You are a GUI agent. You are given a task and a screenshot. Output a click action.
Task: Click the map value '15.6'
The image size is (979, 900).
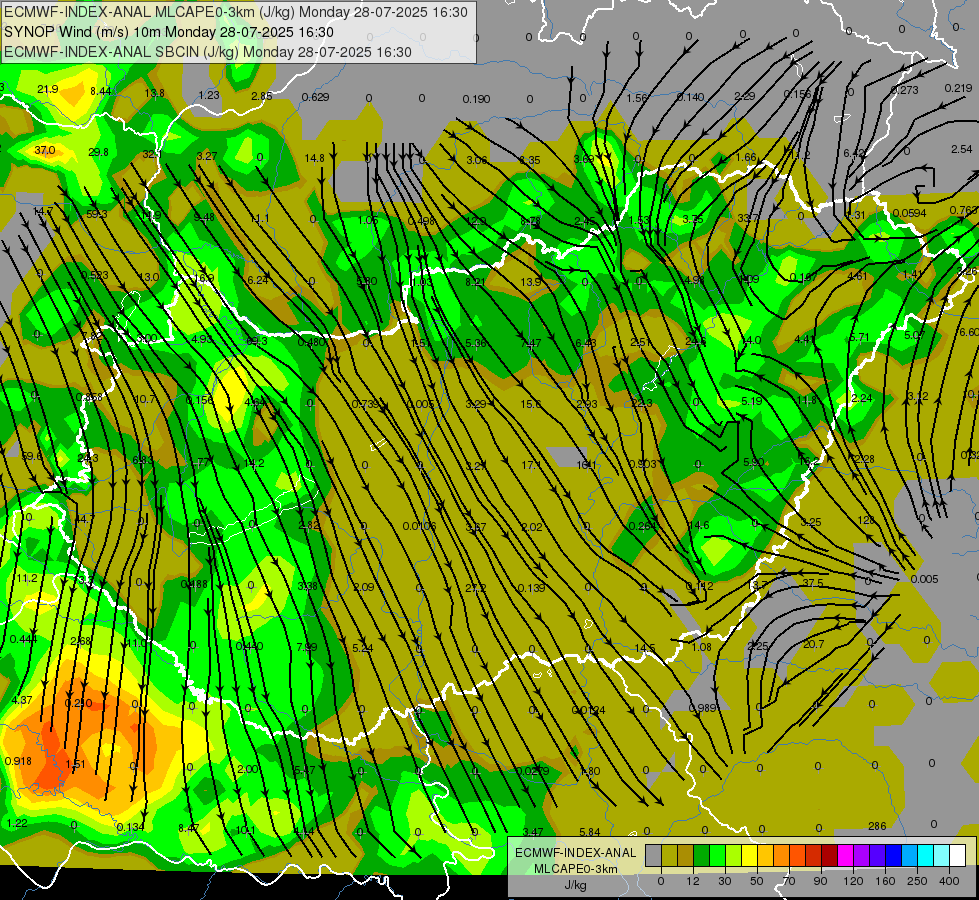(531, 404)
